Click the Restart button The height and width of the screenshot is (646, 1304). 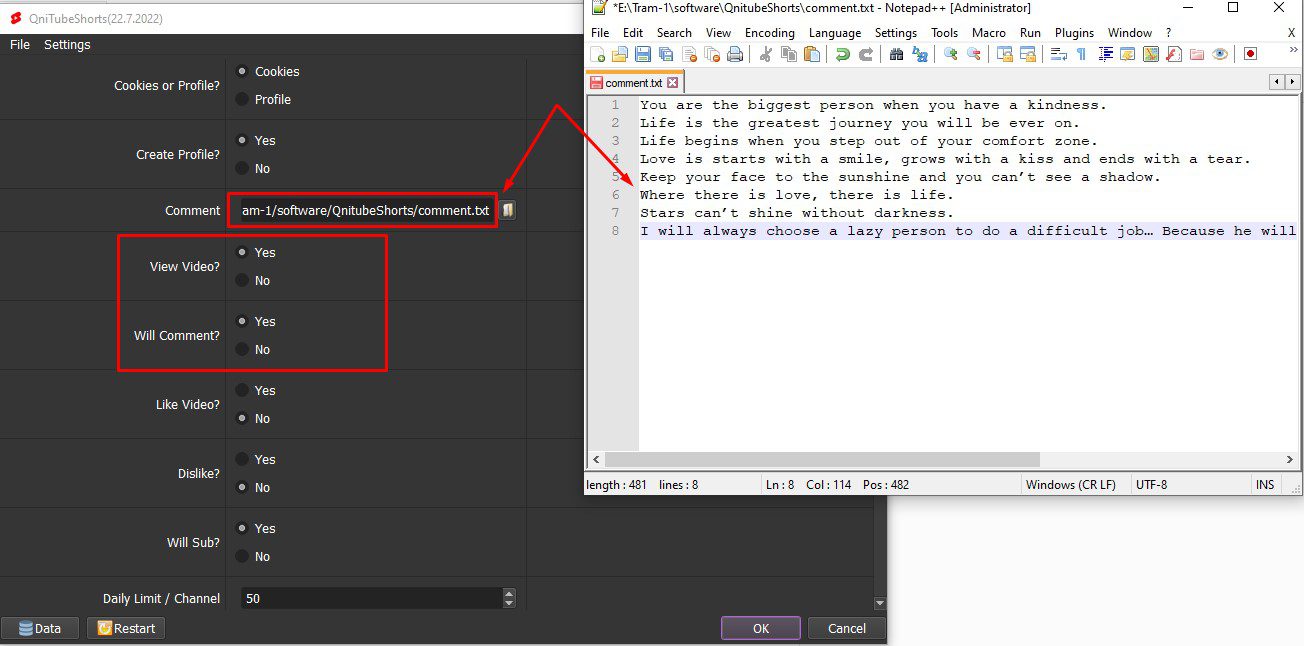[126, 628]
